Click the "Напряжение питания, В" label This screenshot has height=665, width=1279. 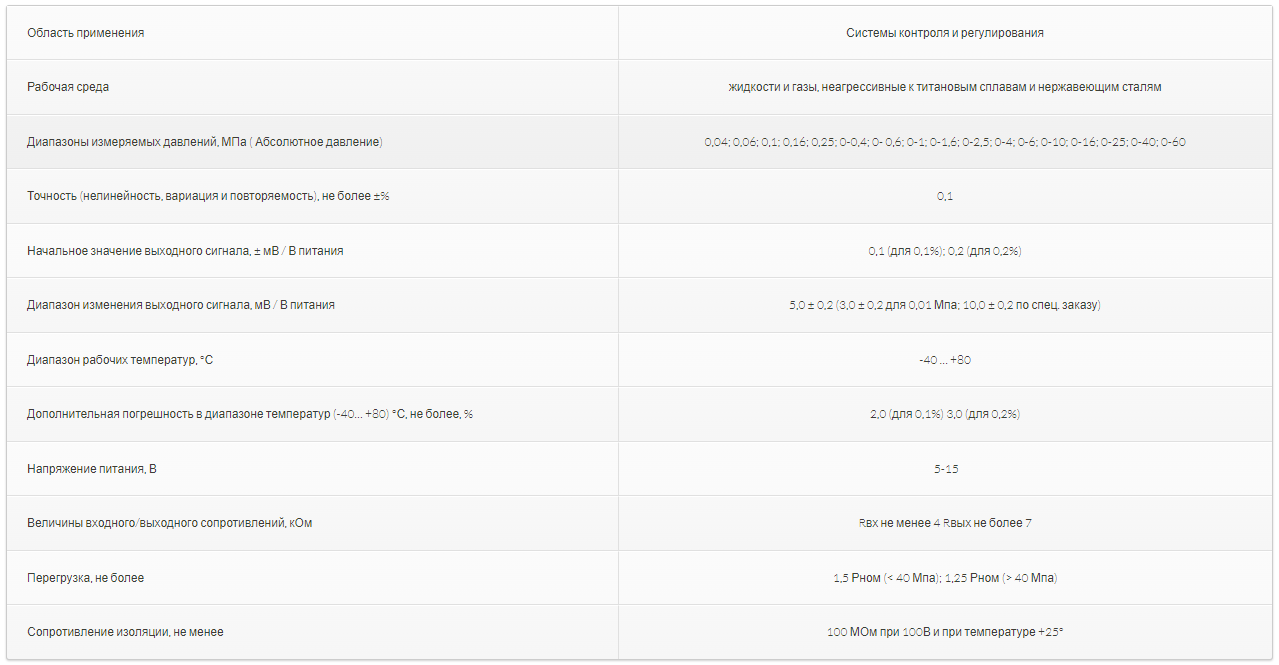[91, 469]
